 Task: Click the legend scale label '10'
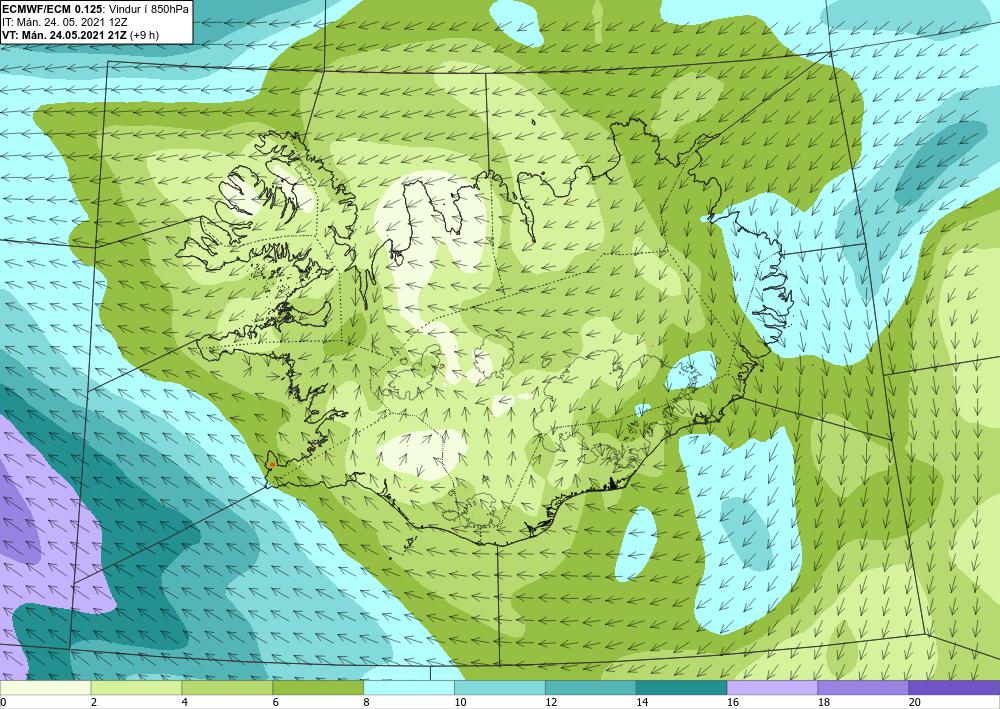tap(460, 703)
